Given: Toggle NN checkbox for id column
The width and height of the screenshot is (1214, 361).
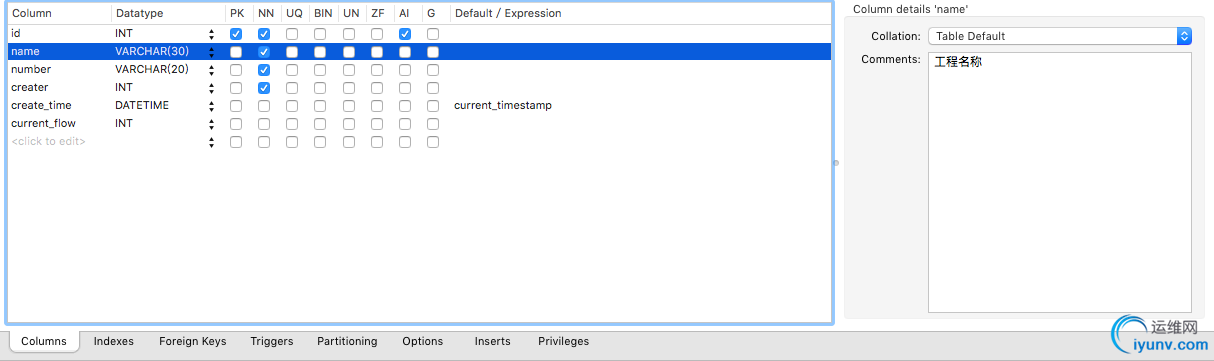Looking at the screenshot, I should click(264, 34).
